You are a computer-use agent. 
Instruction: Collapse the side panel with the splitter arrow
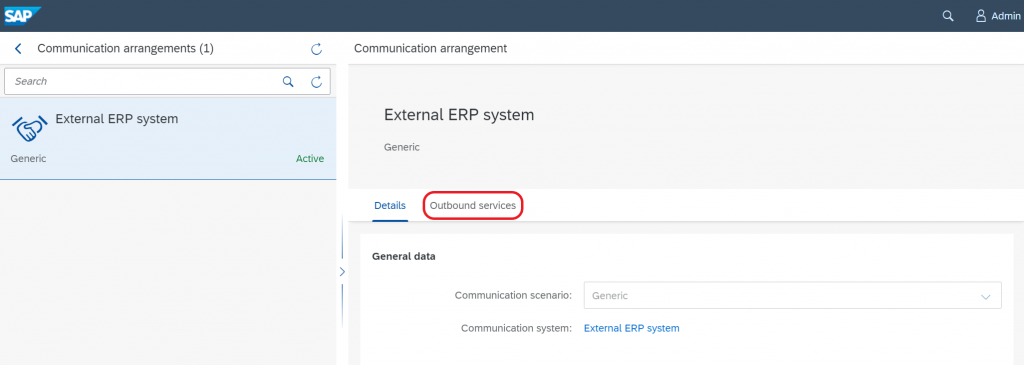(342, 272)
